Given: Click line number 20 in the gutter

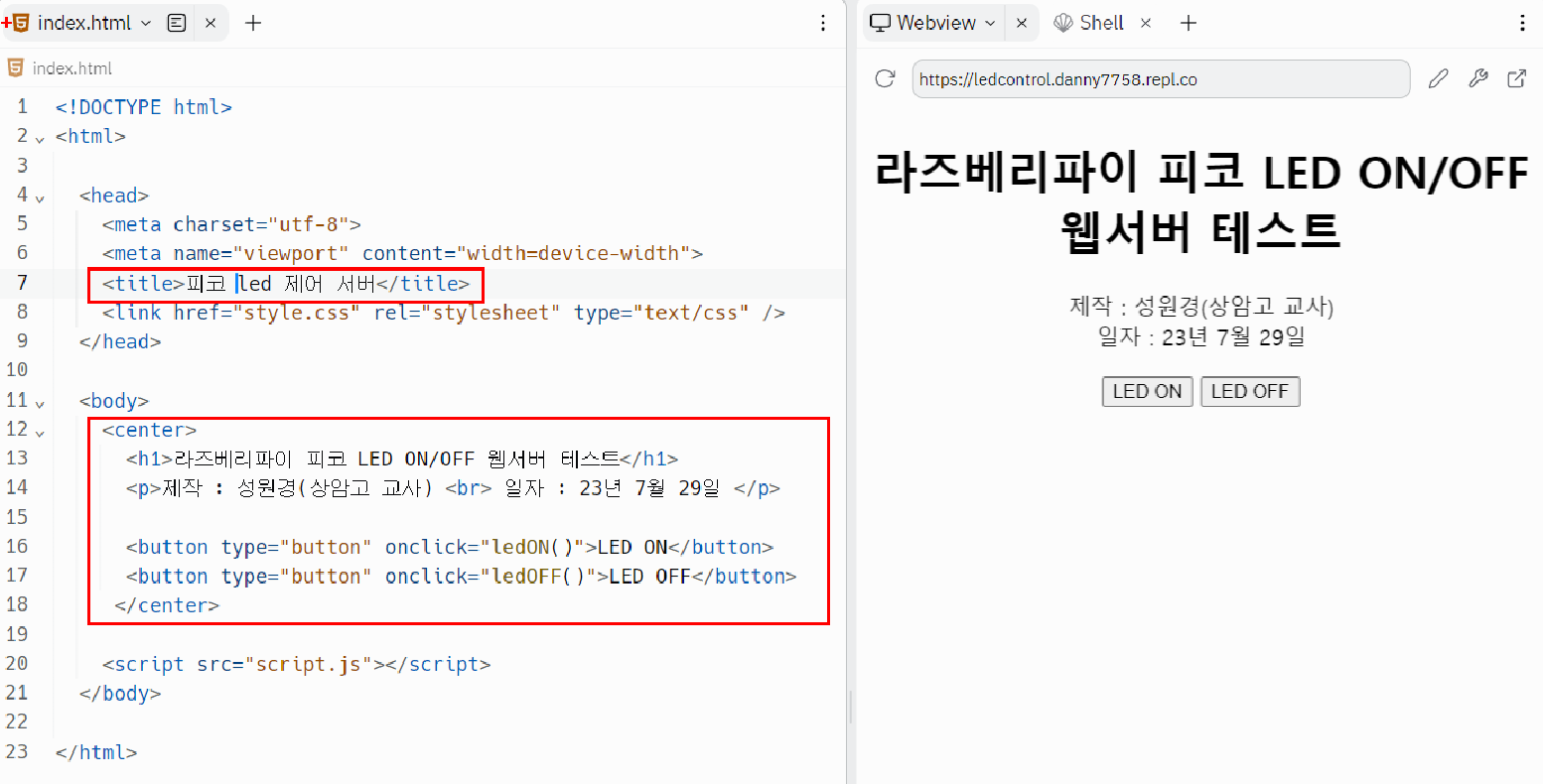Looking at the screenshot, I should (17, 664).
